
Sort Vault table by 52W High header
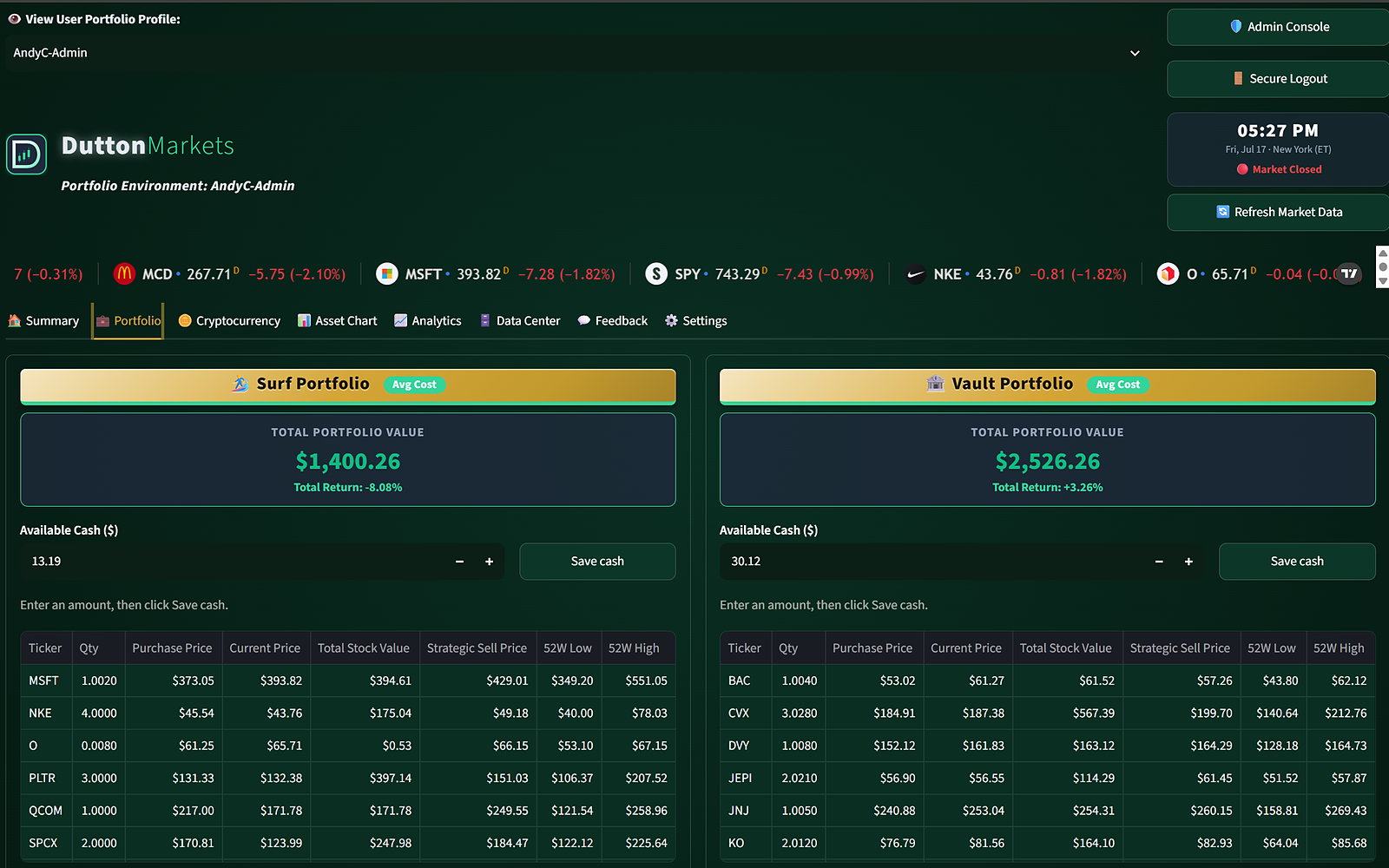pyautogui.click(x=1339, y=648)
